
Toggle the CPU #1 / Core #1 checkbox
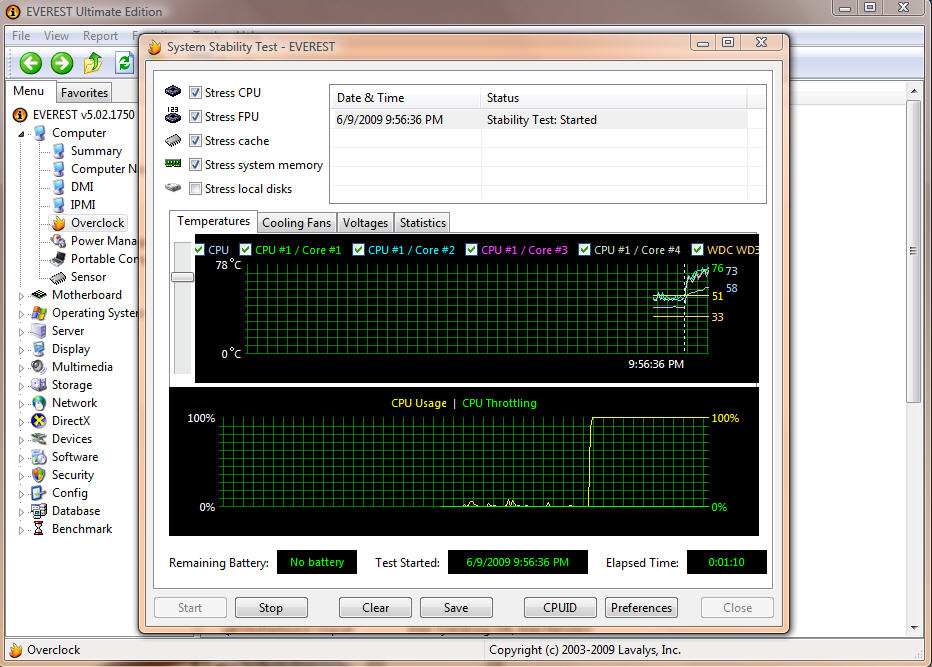pyautogui.click(x=245, y=250)
